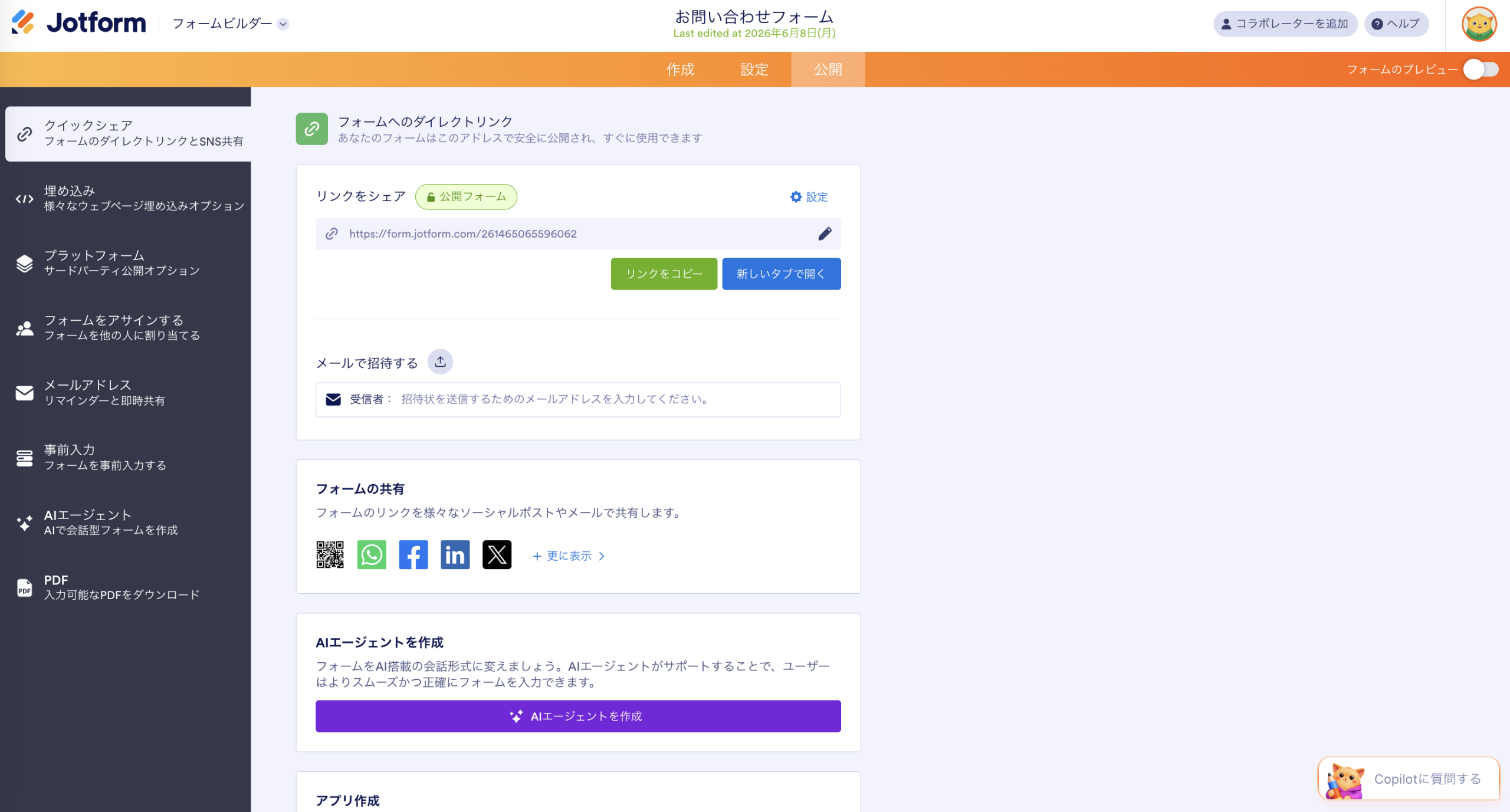Viewport: 1510px width, 812px height.
Task: Click the form URL field
Action: (578, 234)
